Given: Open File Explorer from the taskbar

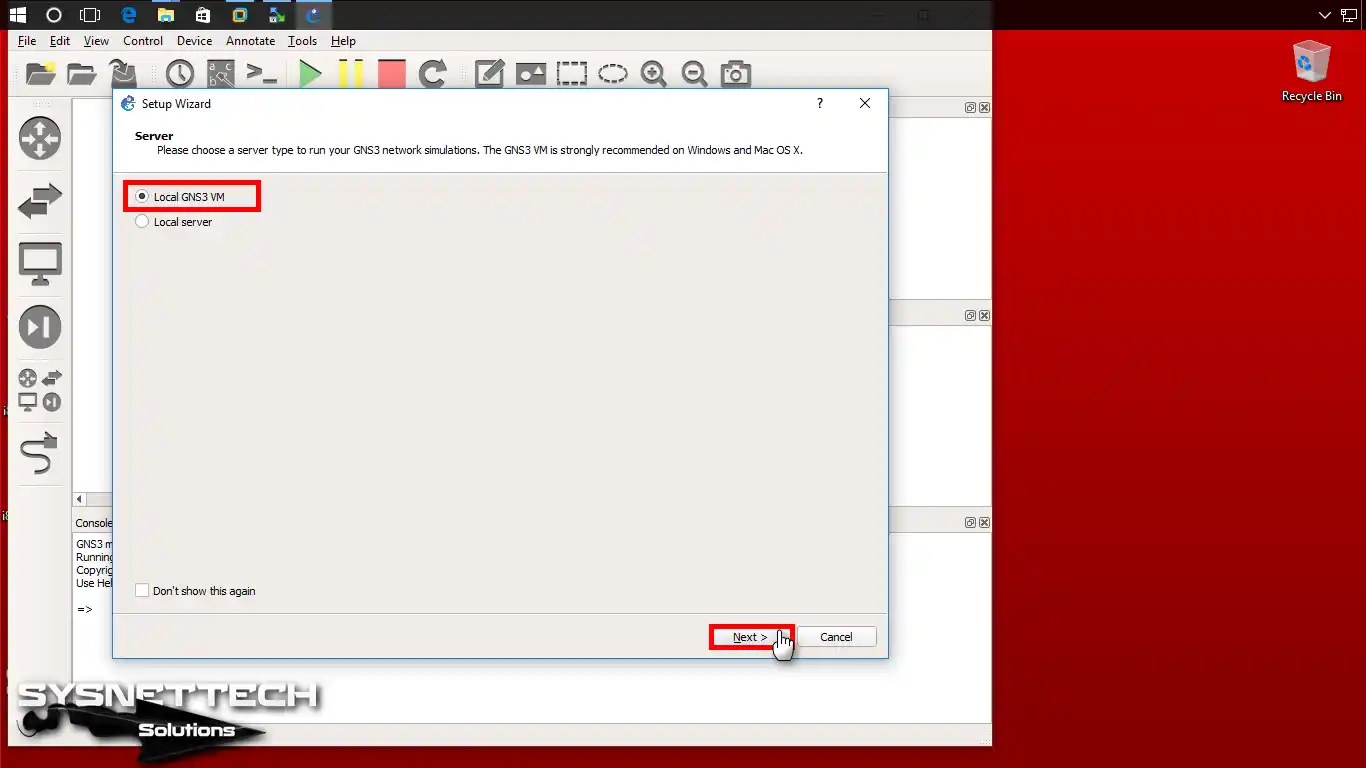Looking at the screenshot, I should (x=165, y=15).
